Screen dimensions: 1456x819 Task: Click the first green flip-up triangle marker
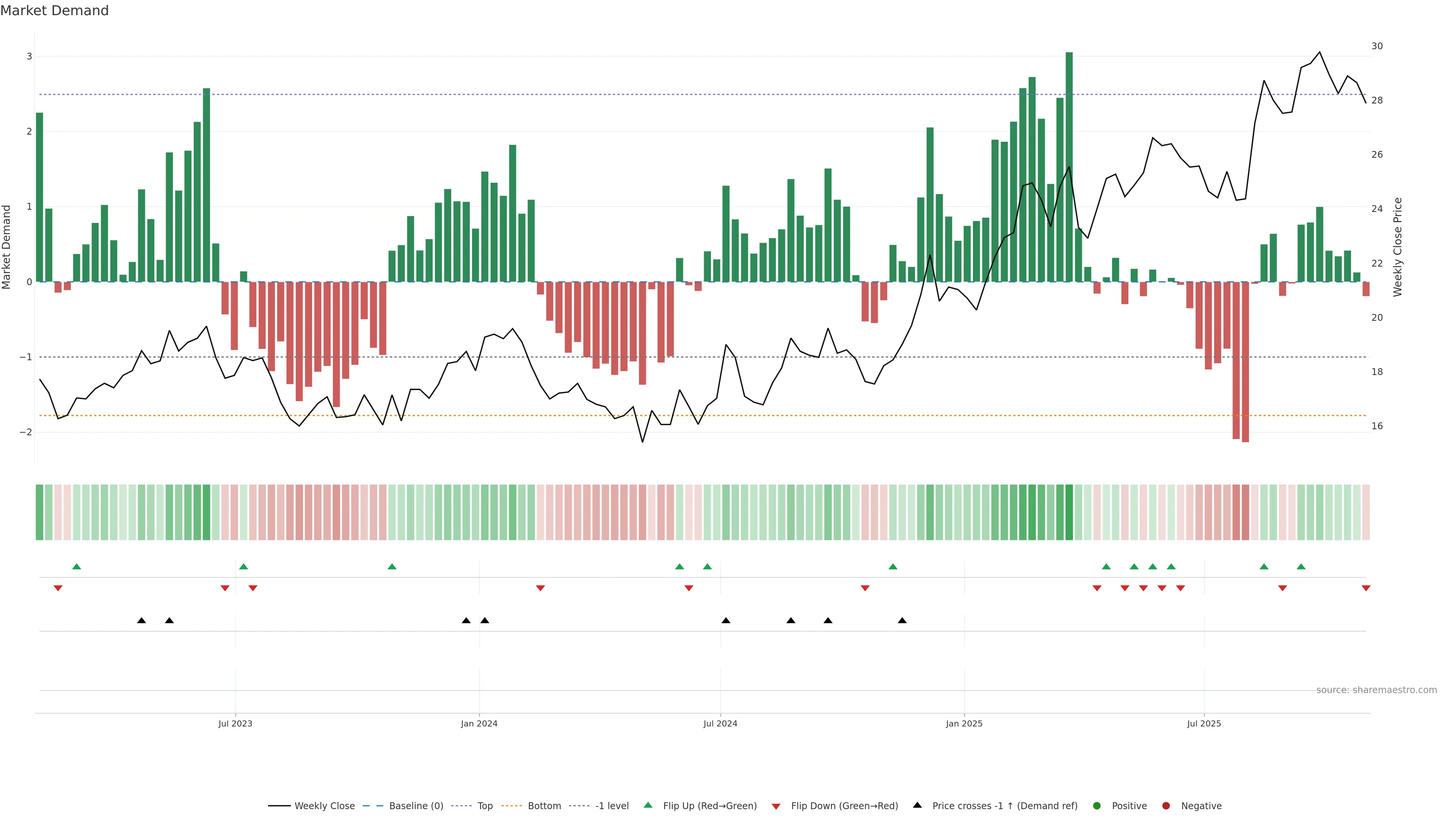[x=77, y=566]
